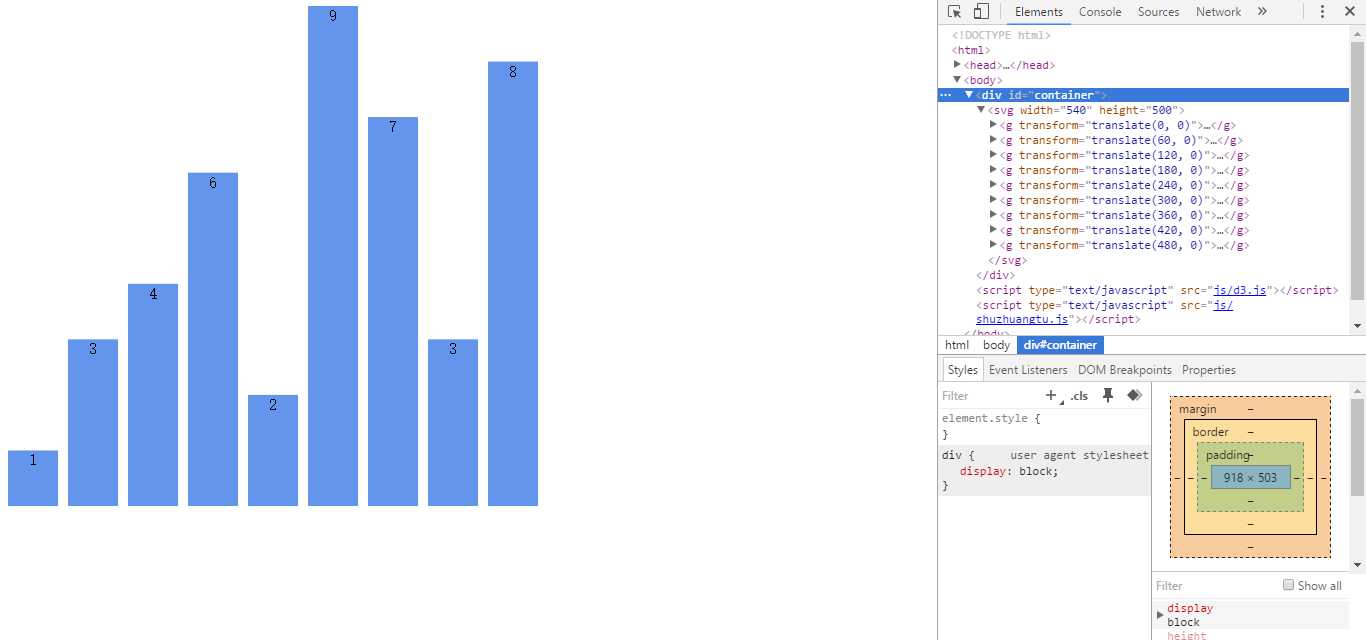Select the opening <html> tag line
Image resolution: width=1366 pixels, height=640 pixels.
coord(971,50)
